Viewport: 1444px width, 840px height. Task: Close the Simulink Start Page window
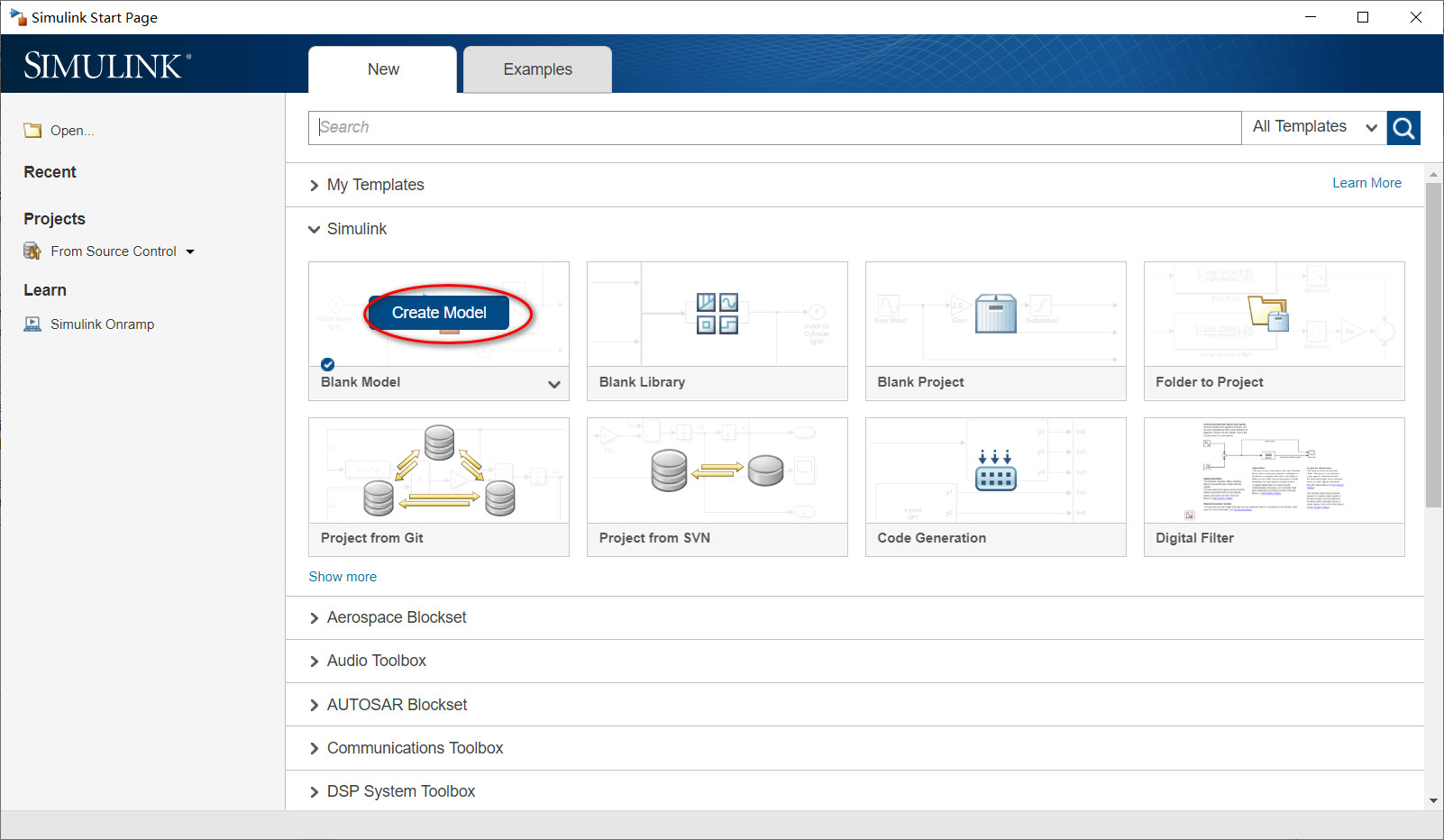[x=1416, y=17]
